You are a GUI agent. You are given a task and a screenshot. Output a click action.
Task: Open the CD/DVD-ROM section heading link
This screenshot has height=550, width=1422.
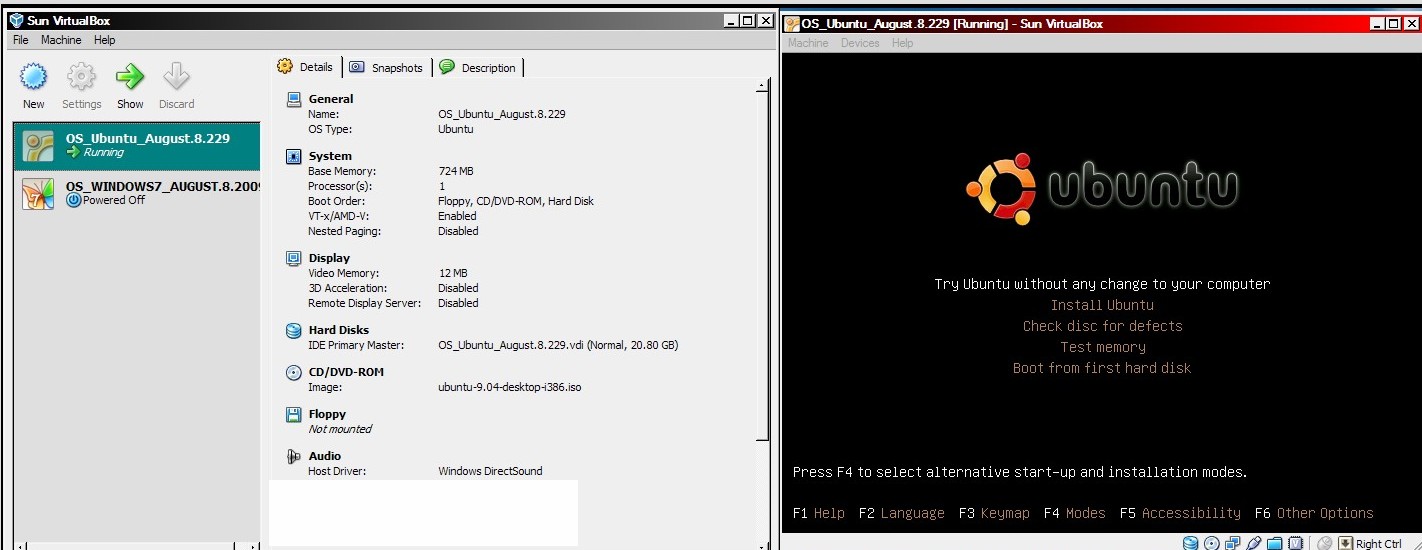point(346,372)
